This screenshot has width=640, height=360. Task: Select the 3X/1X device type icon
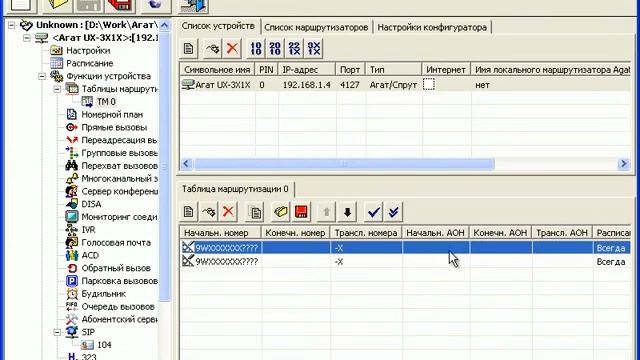point(314,49)
